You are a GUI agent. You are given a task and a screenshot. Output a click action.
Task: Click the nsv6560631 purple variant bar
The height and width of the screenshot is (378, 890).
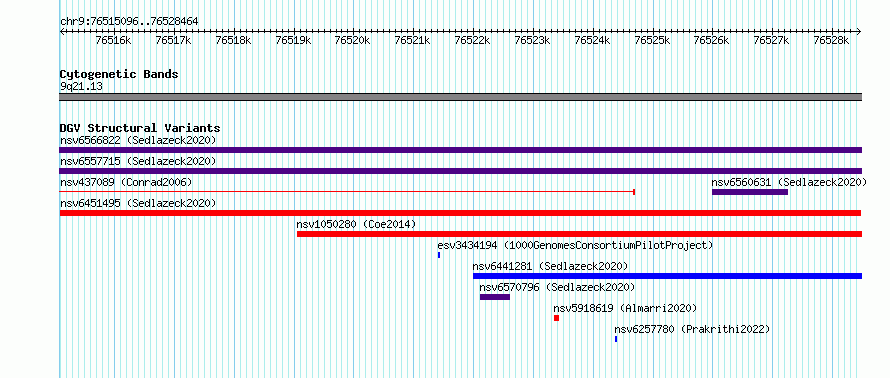[x=750, y=192]
